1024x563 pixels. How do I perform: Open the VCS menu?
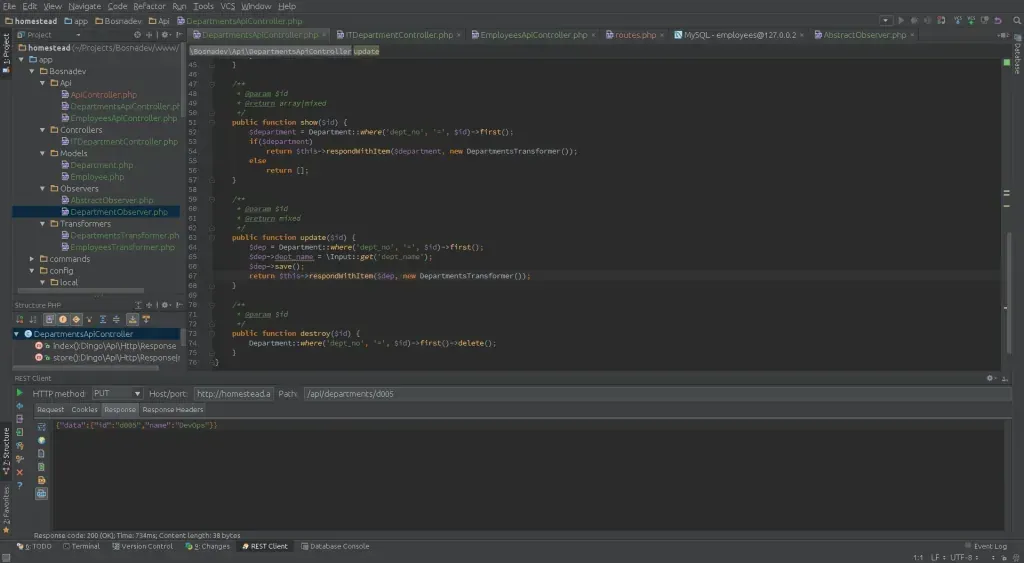(227, 6)
